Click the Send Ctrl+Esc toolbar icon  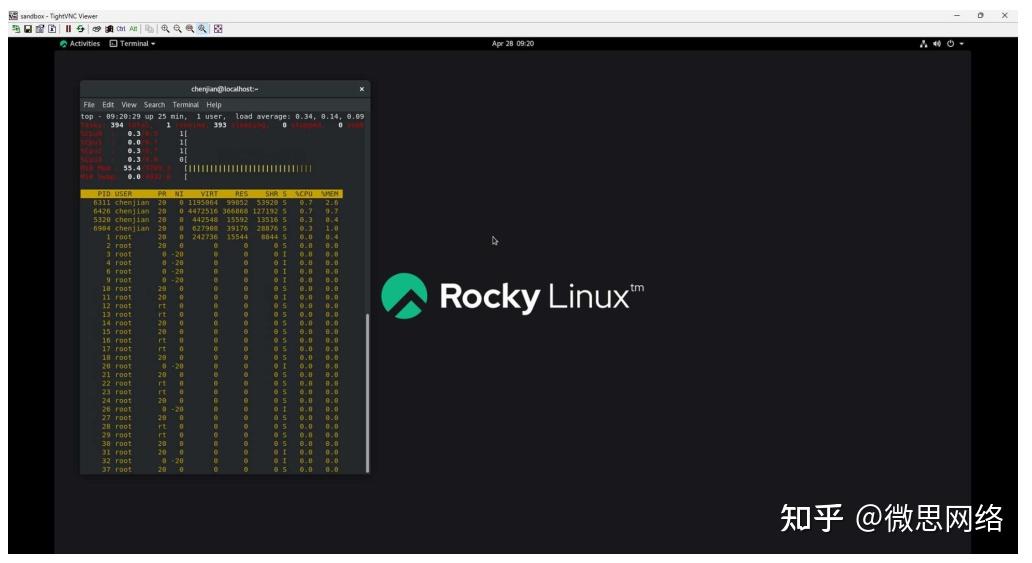109,29
